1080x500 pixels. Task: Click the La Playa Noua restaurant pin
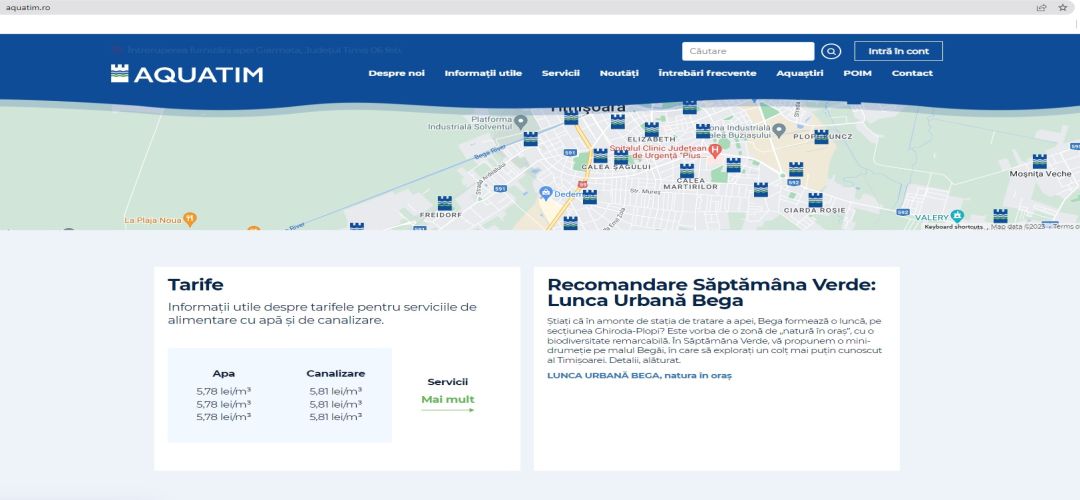(190, 219)
